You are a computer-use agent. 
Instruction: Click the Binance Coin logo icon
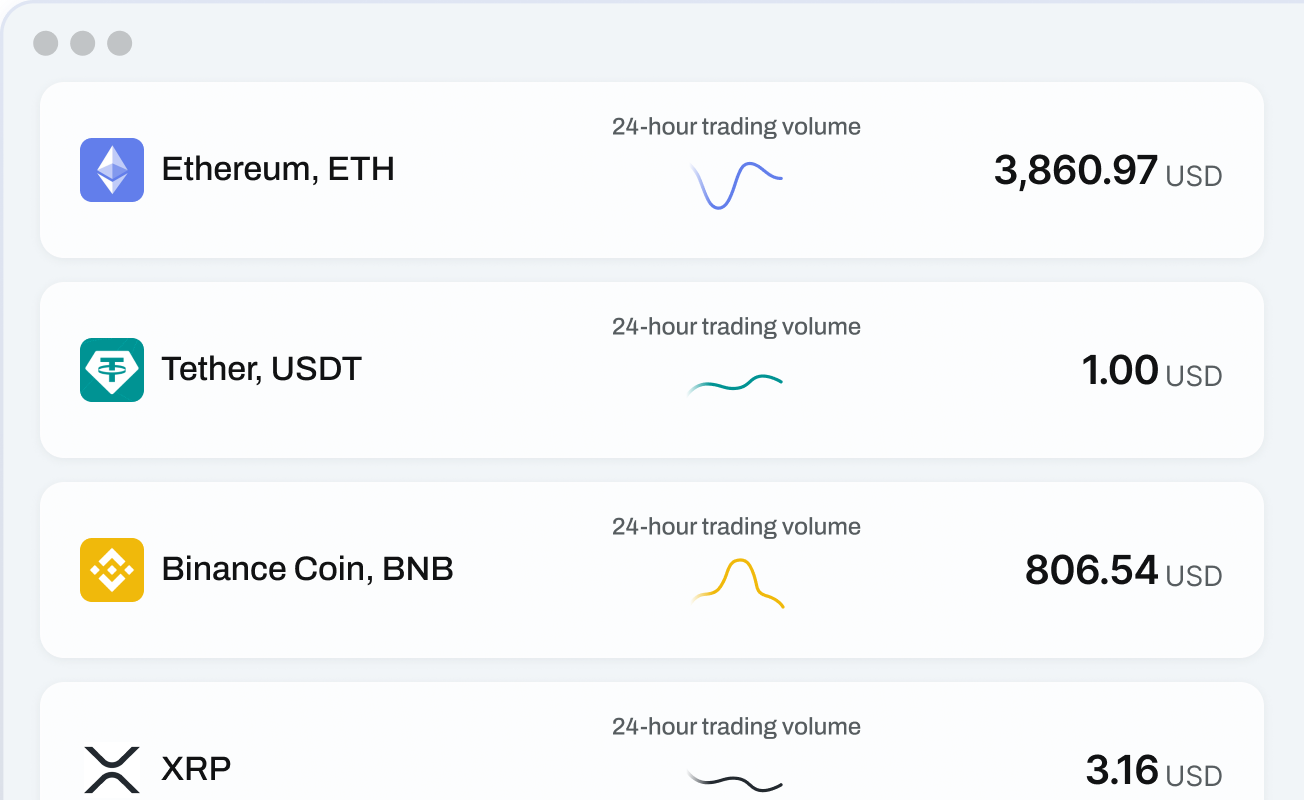click(x=112, y=570)
